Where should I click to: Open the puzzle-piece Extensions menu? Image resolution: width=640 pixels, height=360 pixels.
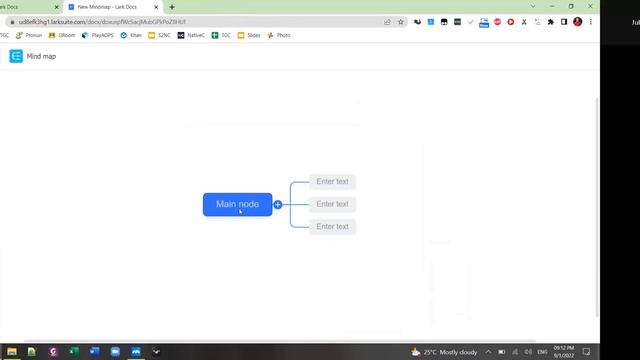pyautogui.click(x=551, y=22)
